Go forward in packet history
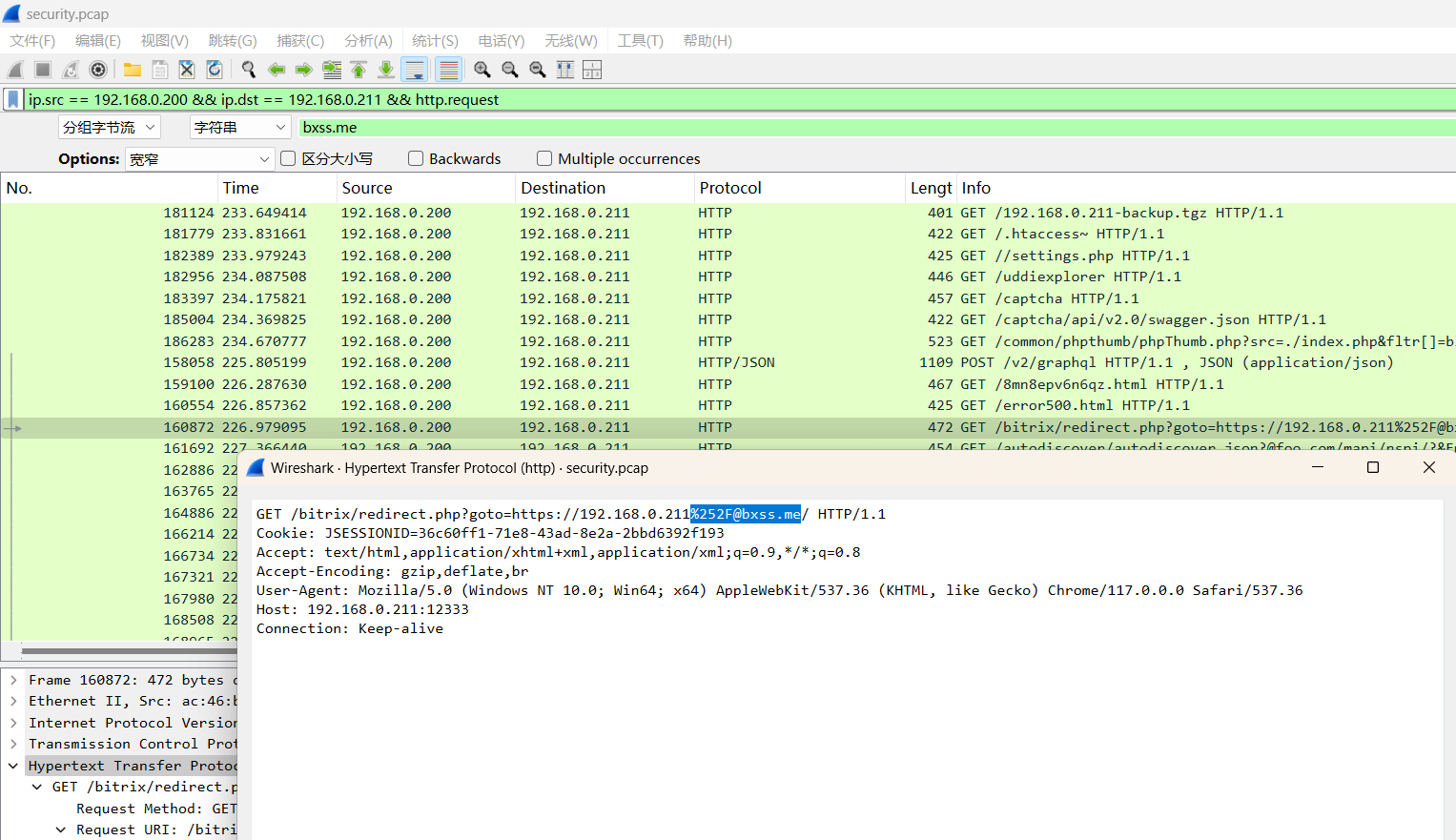 point(304,70)
